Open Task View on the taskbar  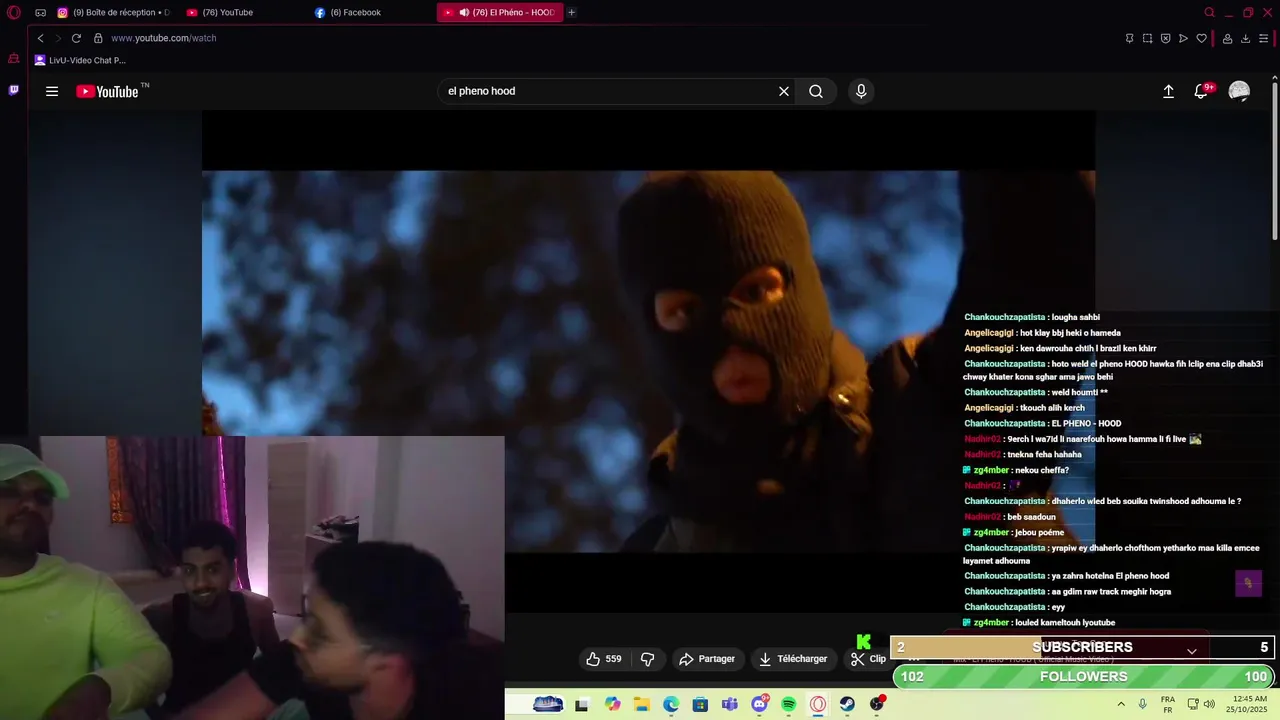pyautogui.click(x=582, y=704)
